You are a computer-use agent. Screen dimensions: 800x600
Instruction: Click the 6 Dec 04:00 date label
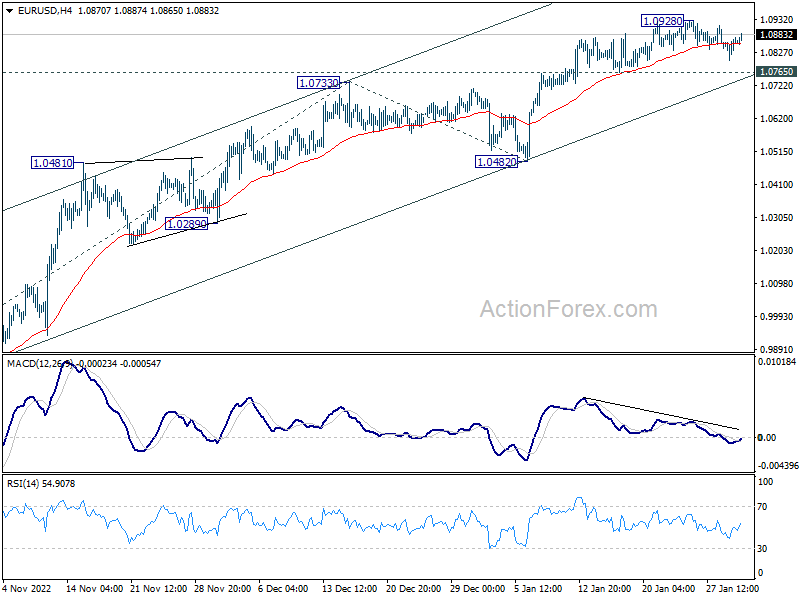(283, 588)
